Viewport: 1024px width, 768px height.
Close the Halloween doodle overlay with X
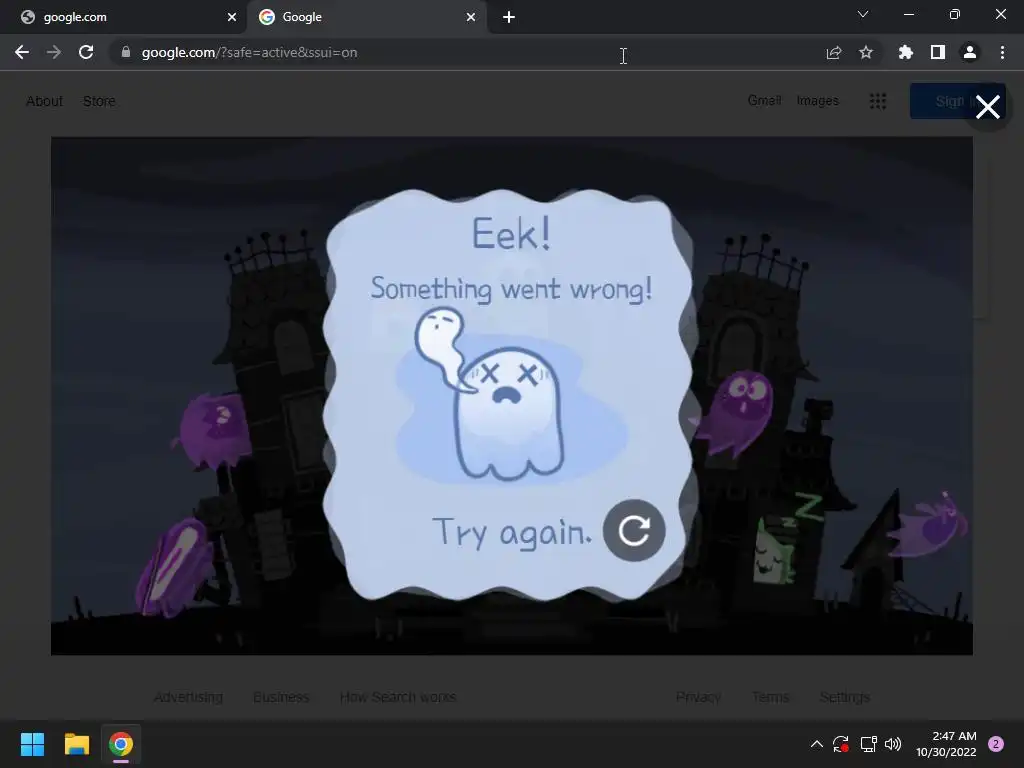(987, 106)
